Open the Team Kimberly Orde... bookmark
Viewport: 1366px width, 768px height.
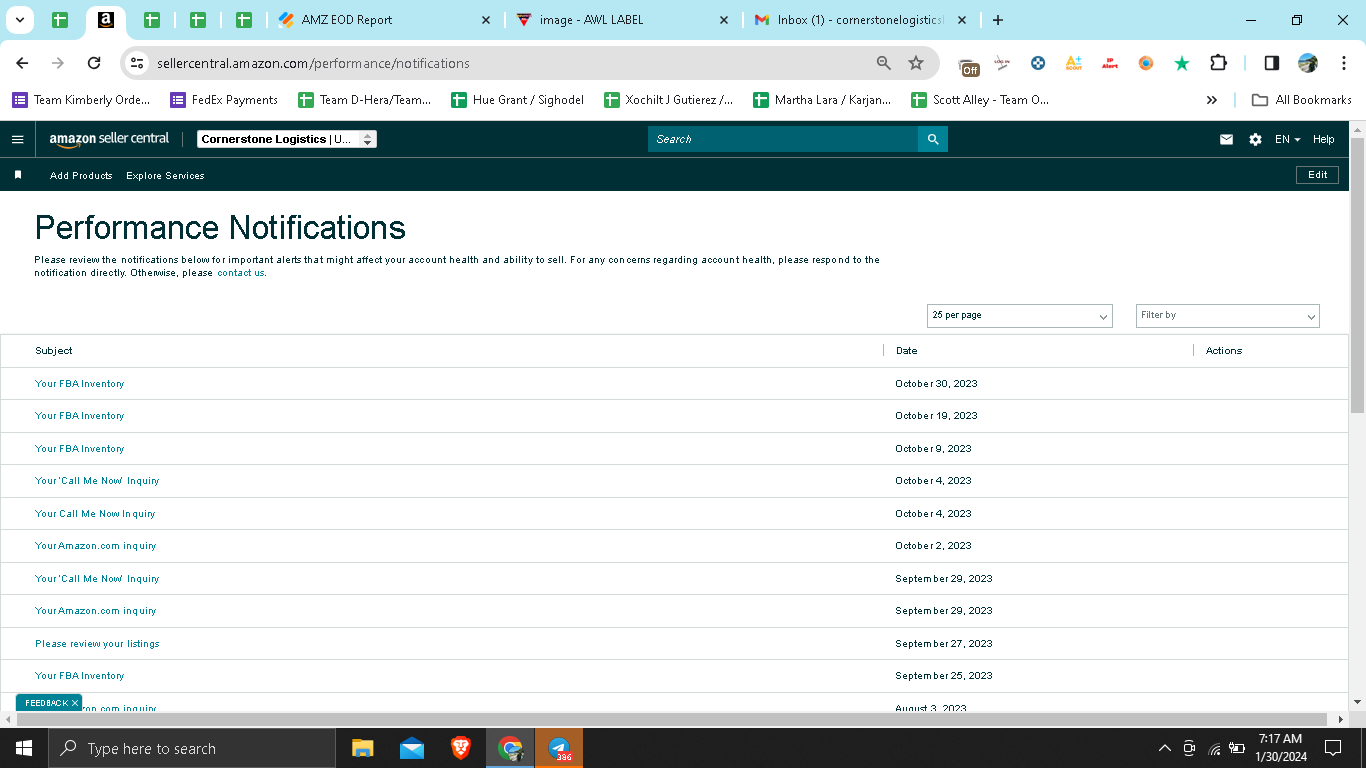click(x=81, y=100)
